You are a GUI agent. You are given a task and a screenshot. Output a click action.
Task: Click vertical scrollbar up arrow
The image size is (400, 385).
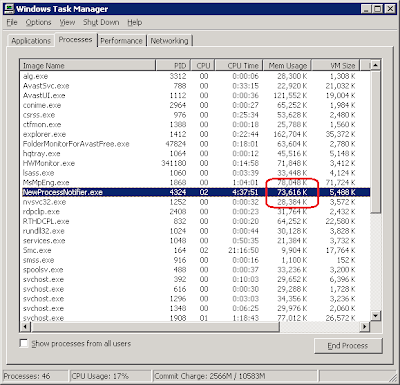click(x=376, y=65)
